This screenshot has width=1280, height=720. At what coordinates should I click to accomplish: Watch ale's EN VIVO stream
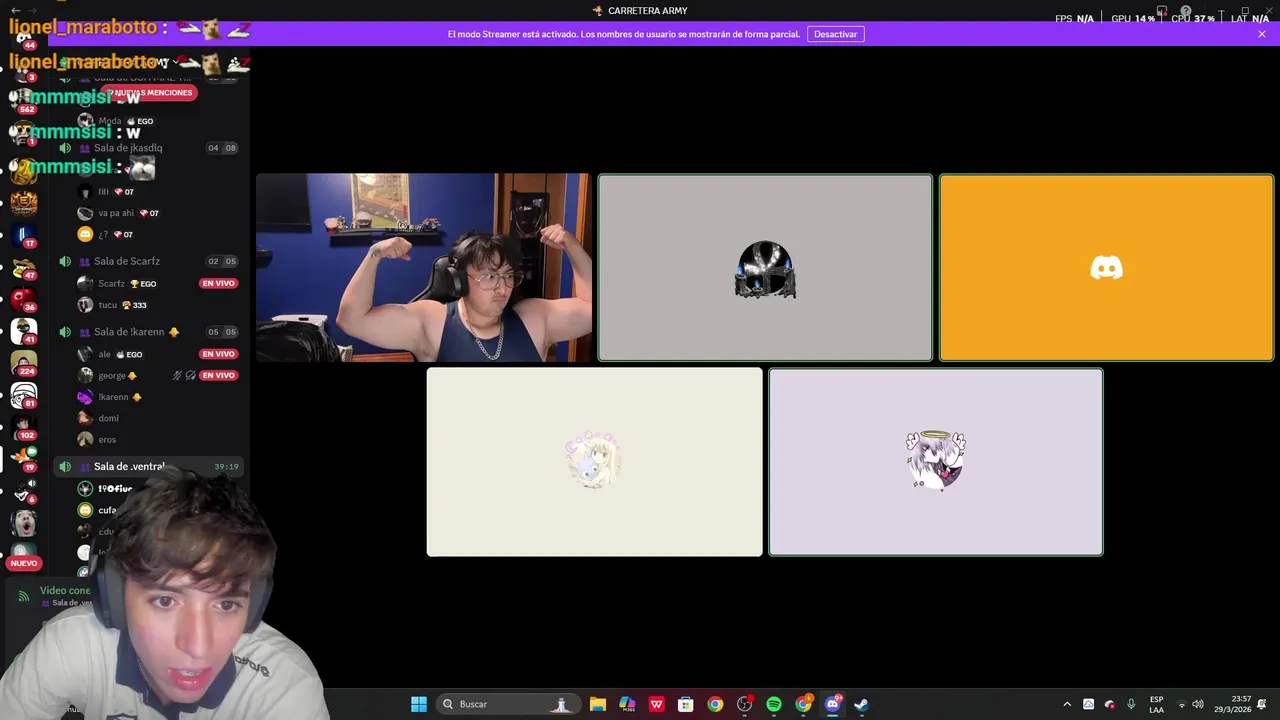click(218, 354)
